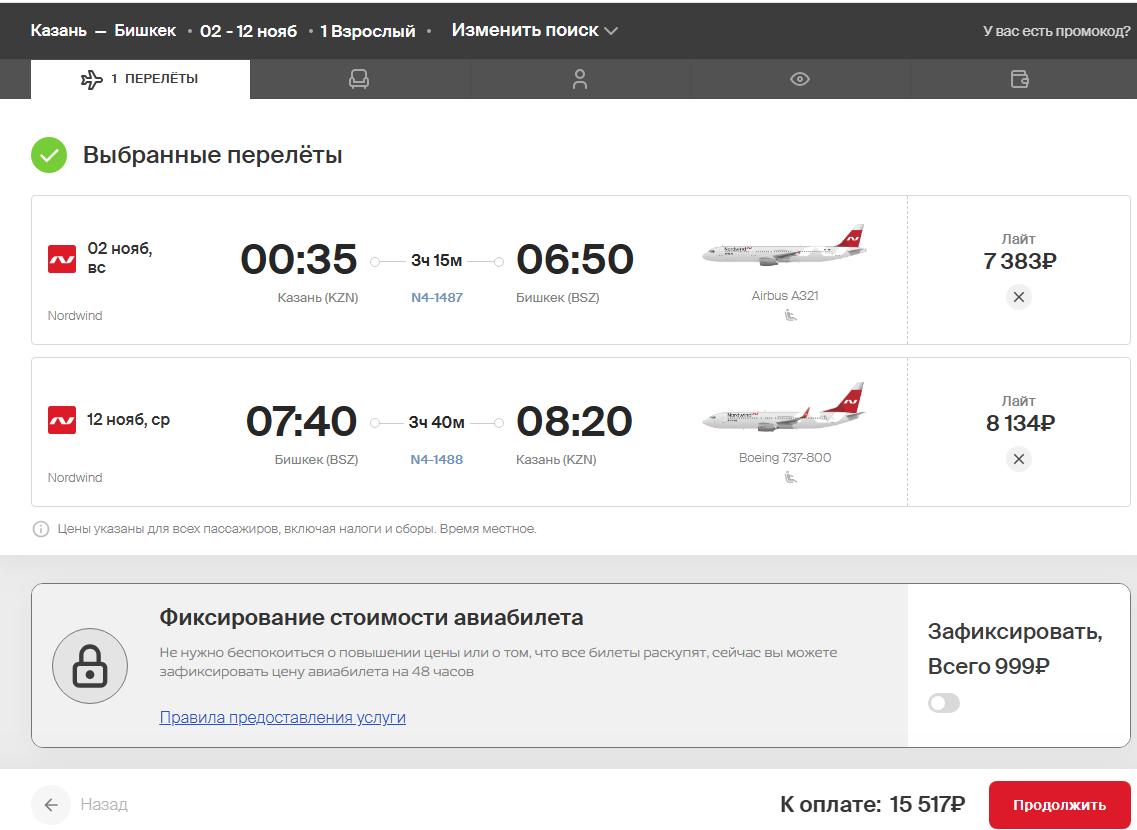The image size is (1137, 830).
Task: Remove the 12 нояб Бишкек–Казань flight
Action: (1018, 459)
